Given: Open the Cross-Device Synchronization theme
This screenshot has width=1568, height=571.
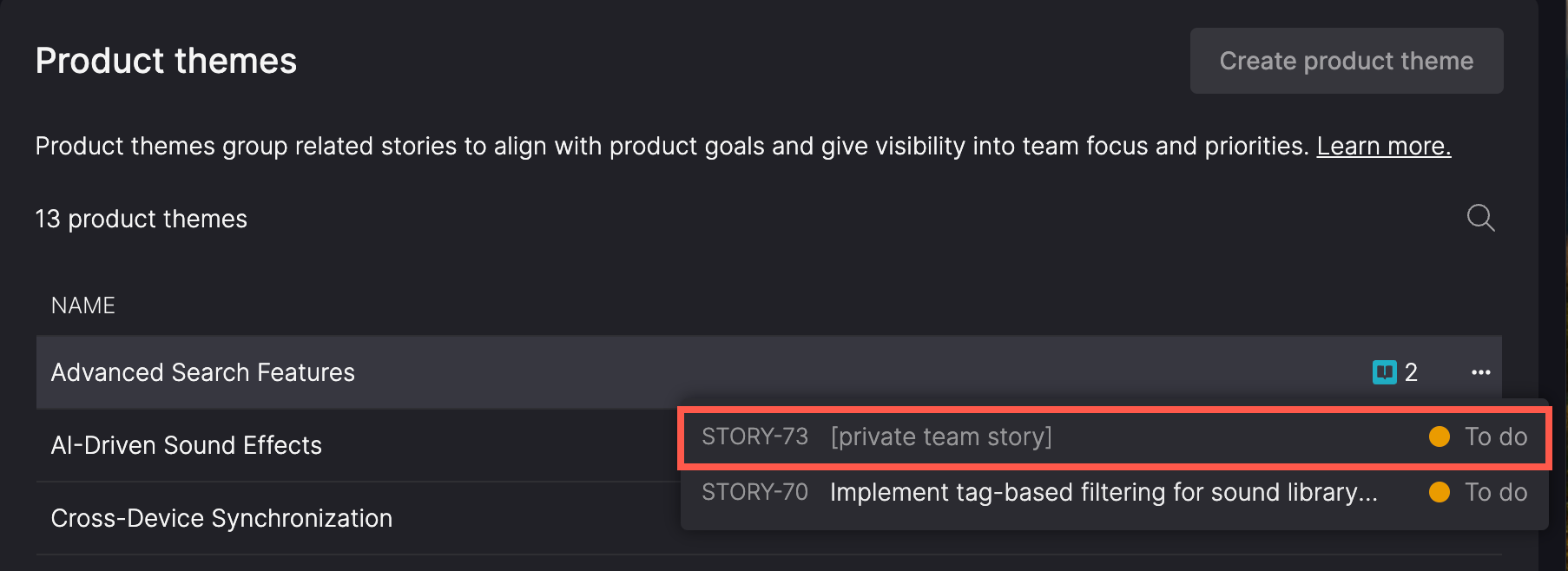Looking at the screenshot, I should [221, 518].
